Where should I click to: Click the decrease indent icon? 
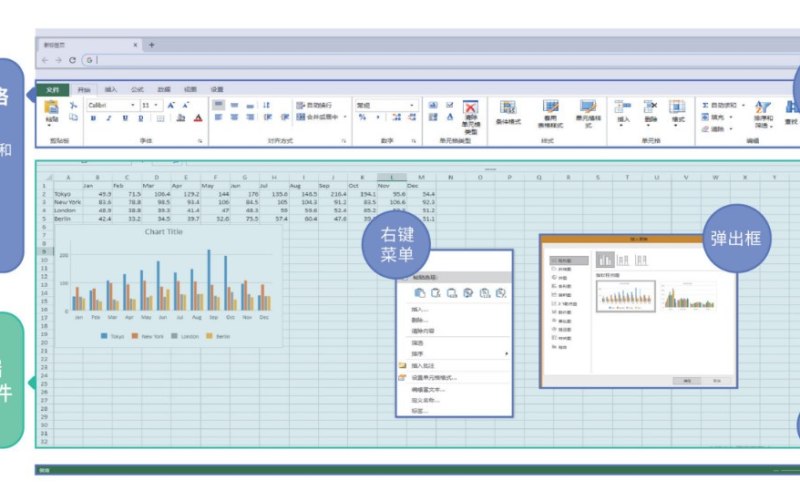coord(268,117)
